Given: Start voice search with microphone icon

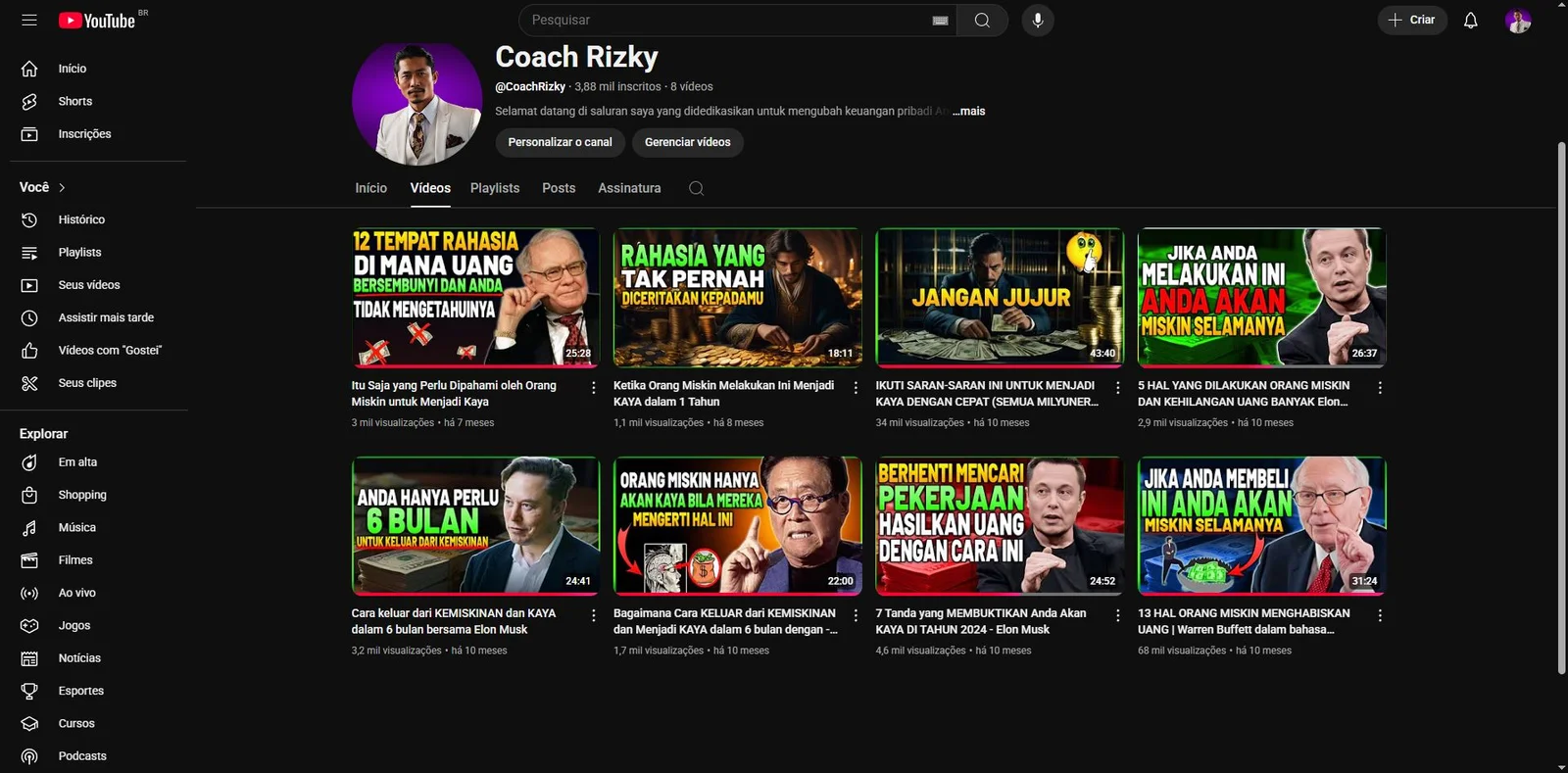Looking at the screenshot, I should point(1038,20).
